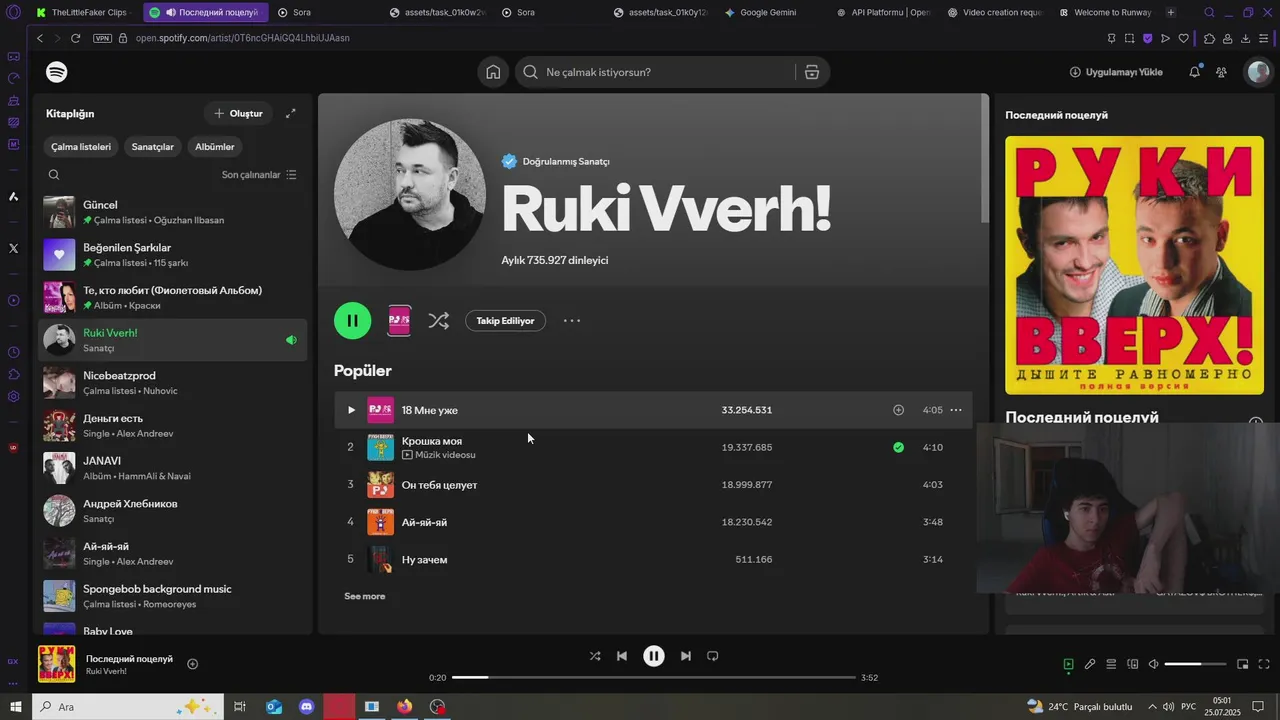This screenshot has width=1280, height=720.
Task: Open Он тебя целует track title
Action: [x=439, y=485]
